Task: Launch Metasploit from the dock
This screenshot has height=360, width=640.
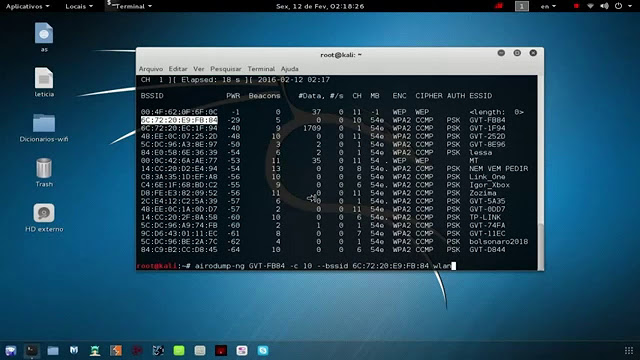Action: click(x=74, y=350)
